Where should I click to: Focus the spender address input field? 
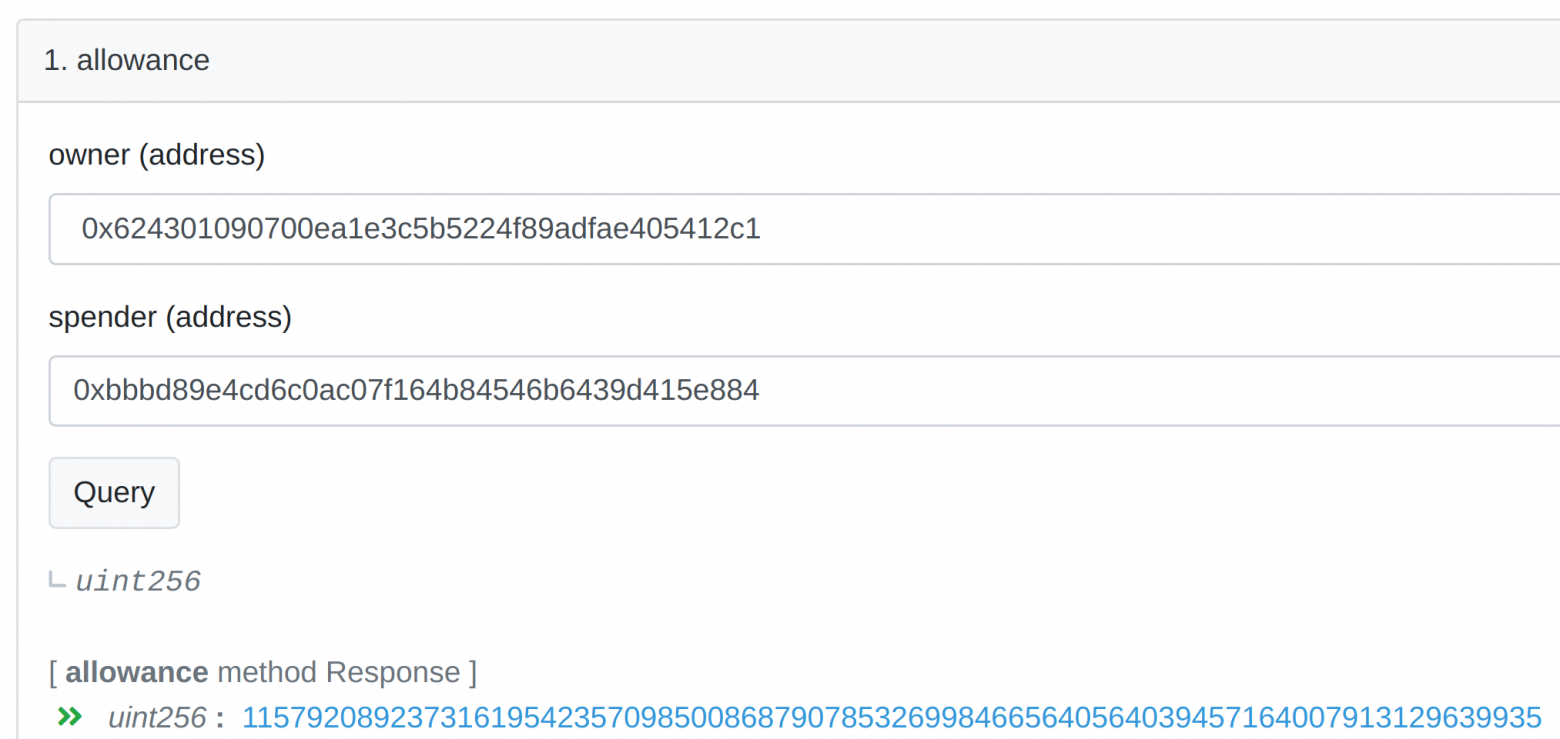800,390
